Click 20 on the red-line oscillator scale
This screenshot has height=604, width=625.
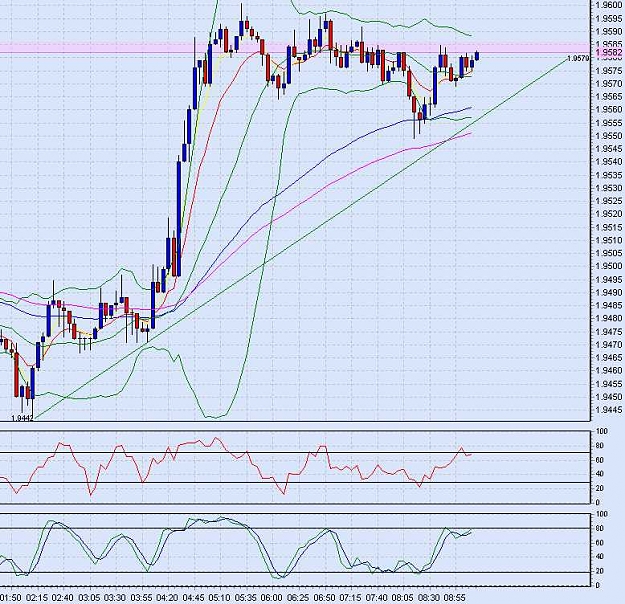tap(599, 488)
